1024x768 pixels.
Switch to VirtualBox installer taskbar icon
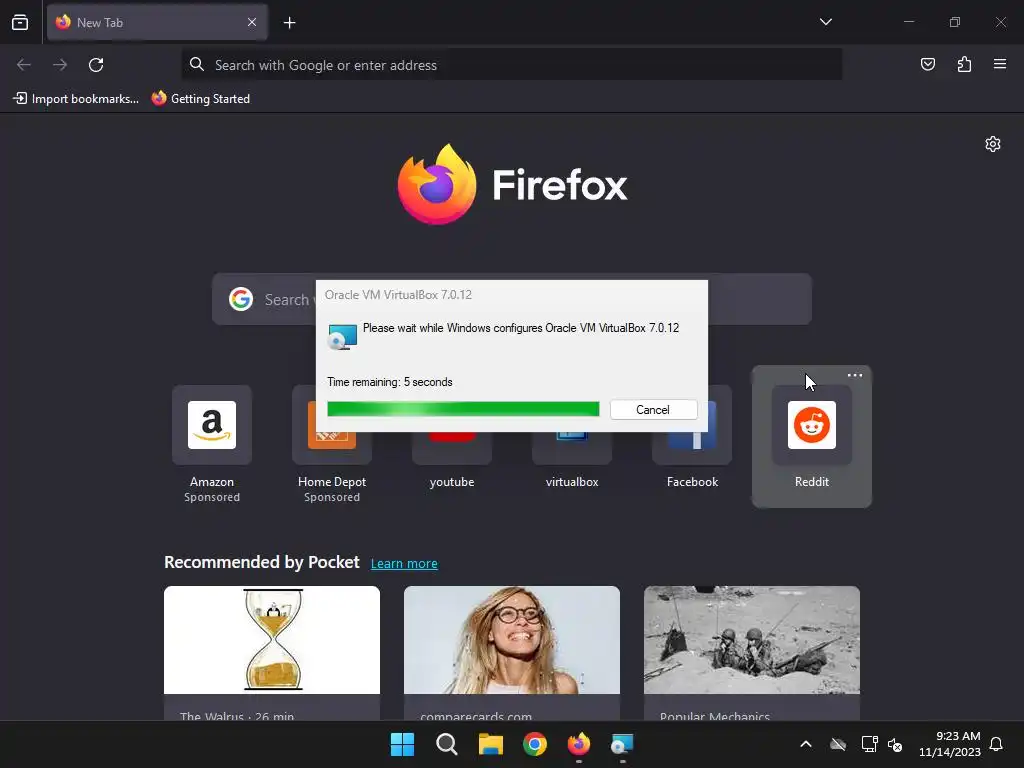[622, 744]
